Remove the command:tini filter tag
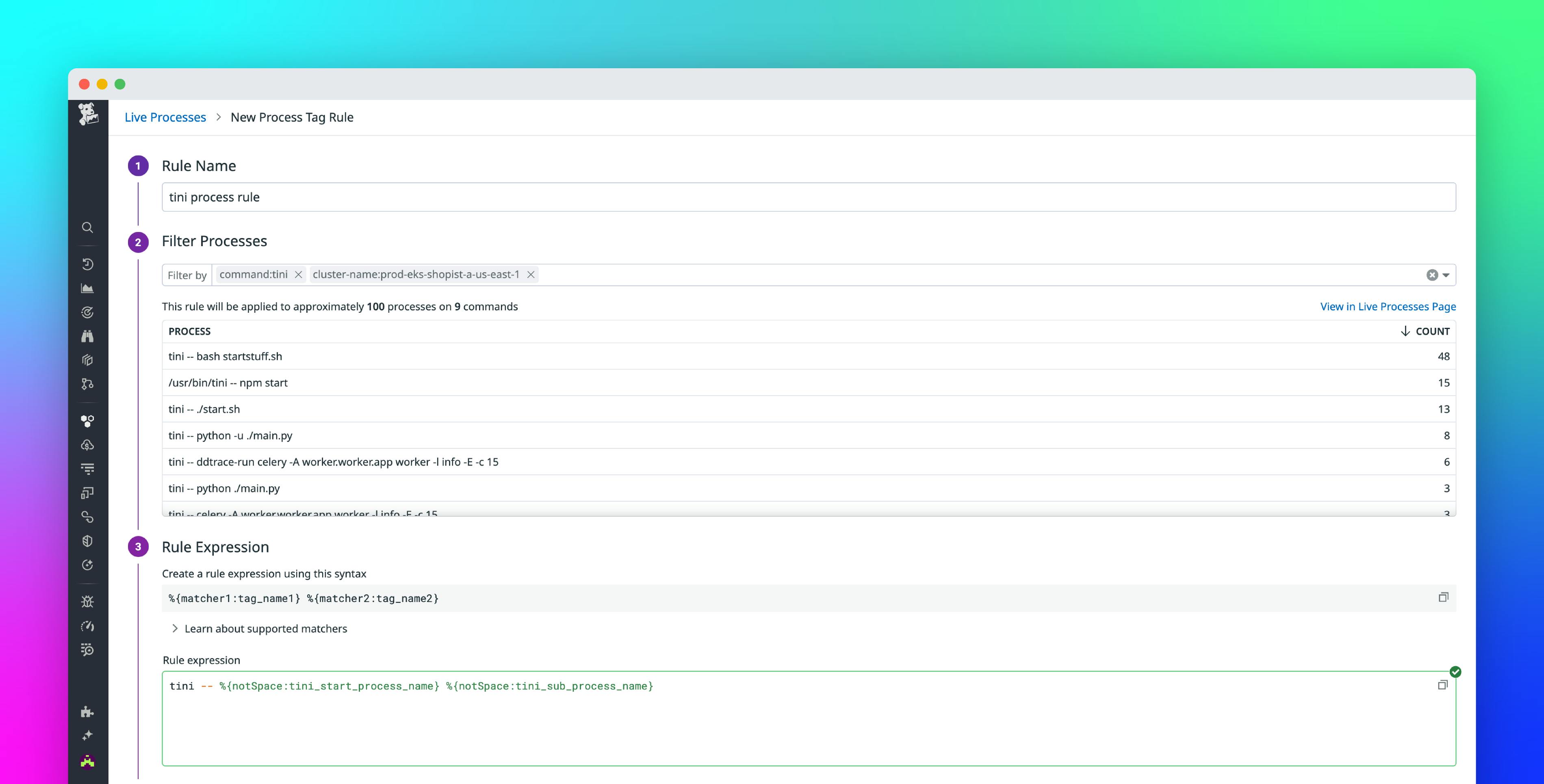Image resolution: width=1544 pixels, height=784 pixels. [x=298, y=275]
